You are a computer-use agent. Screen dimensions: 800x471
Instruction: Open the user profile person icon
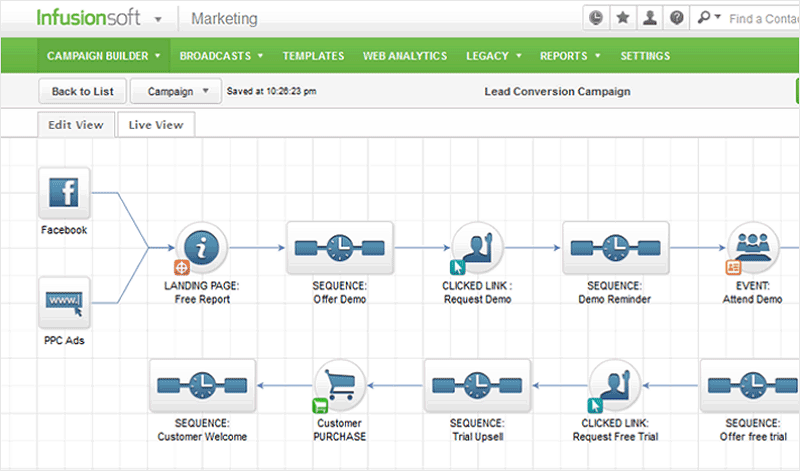click(649, 19)
